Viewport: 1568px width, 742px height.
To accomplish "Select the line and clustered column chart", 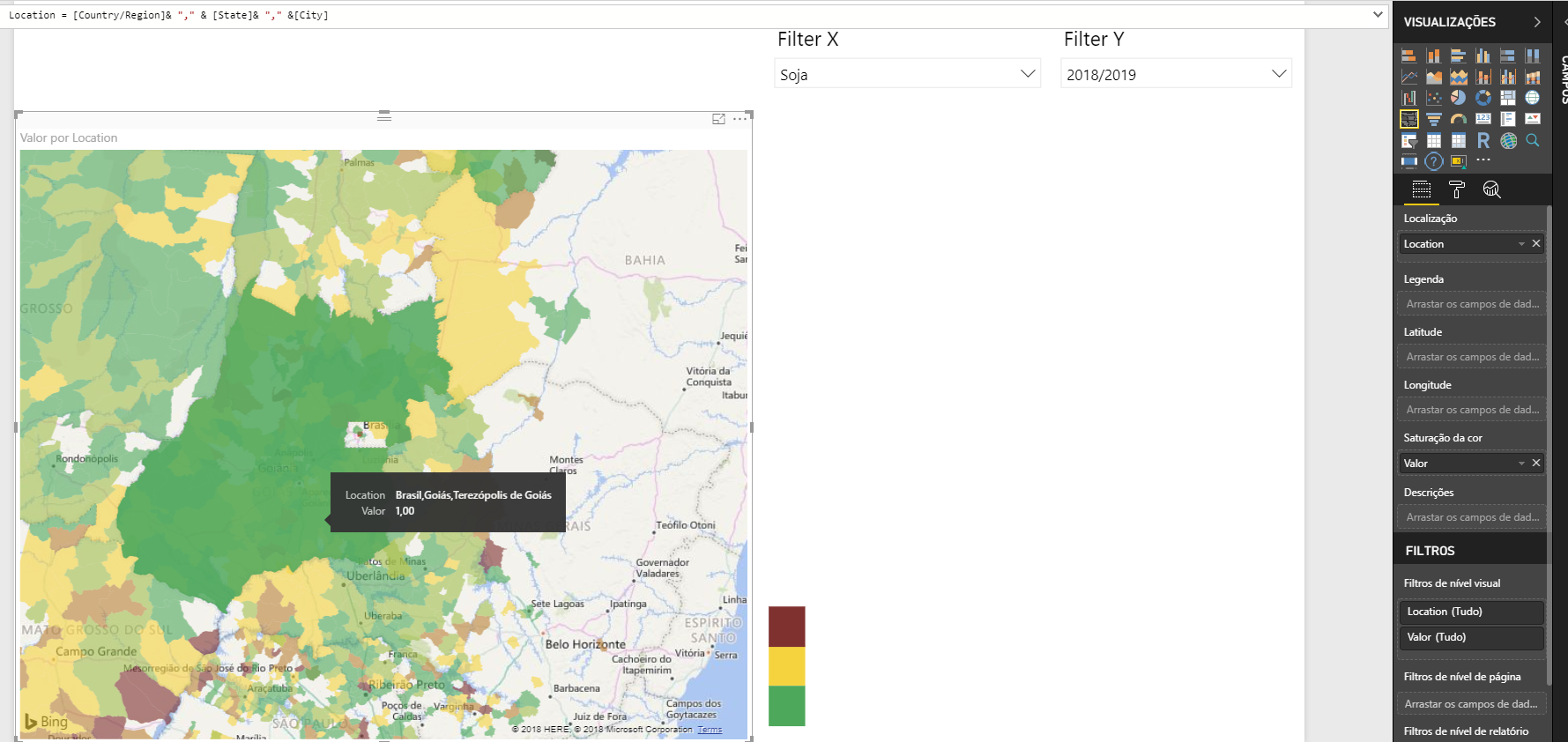I will click(1508, 77).
